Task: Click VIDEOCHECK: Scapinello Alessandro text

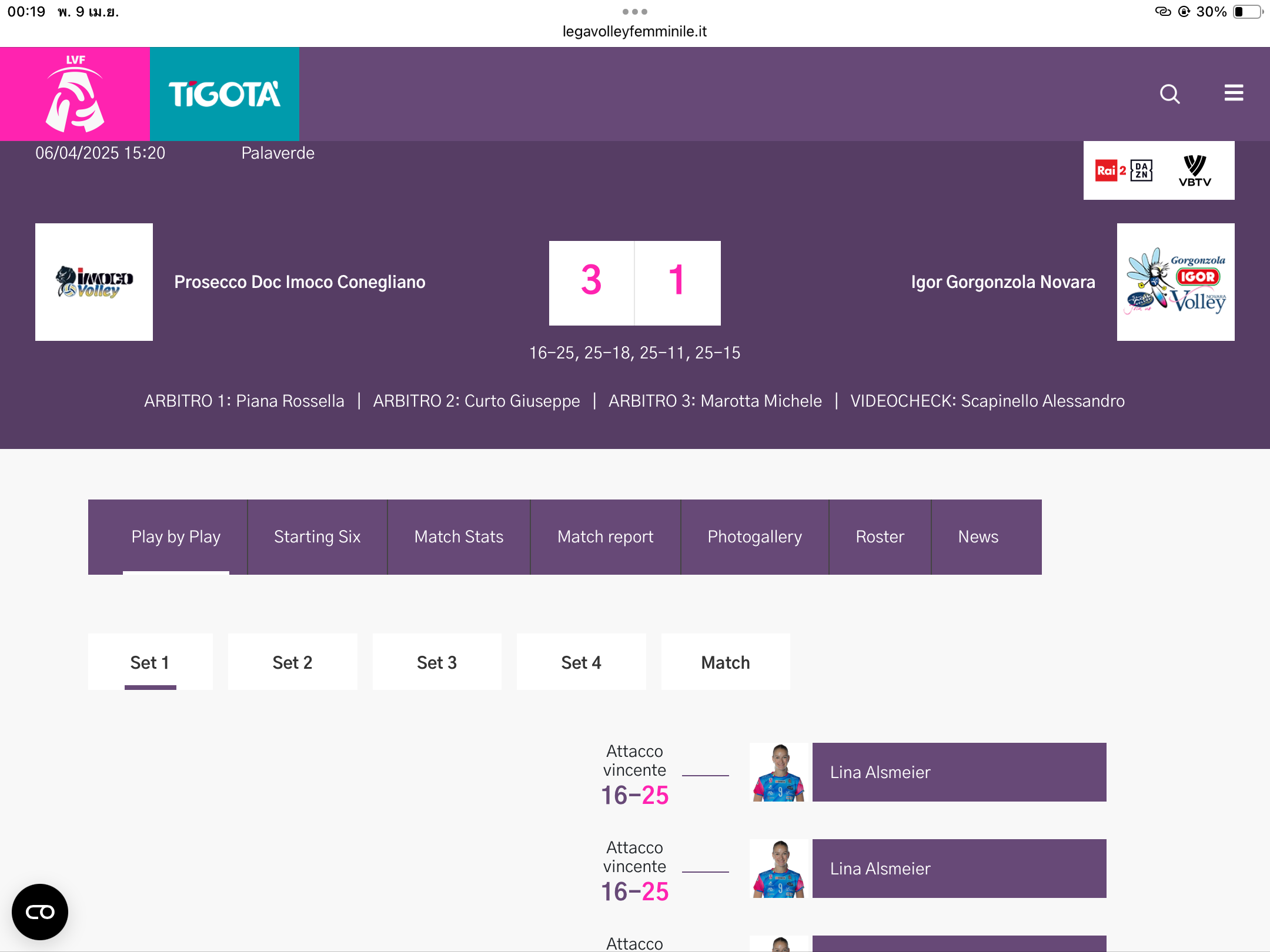Action: [988, 401]
